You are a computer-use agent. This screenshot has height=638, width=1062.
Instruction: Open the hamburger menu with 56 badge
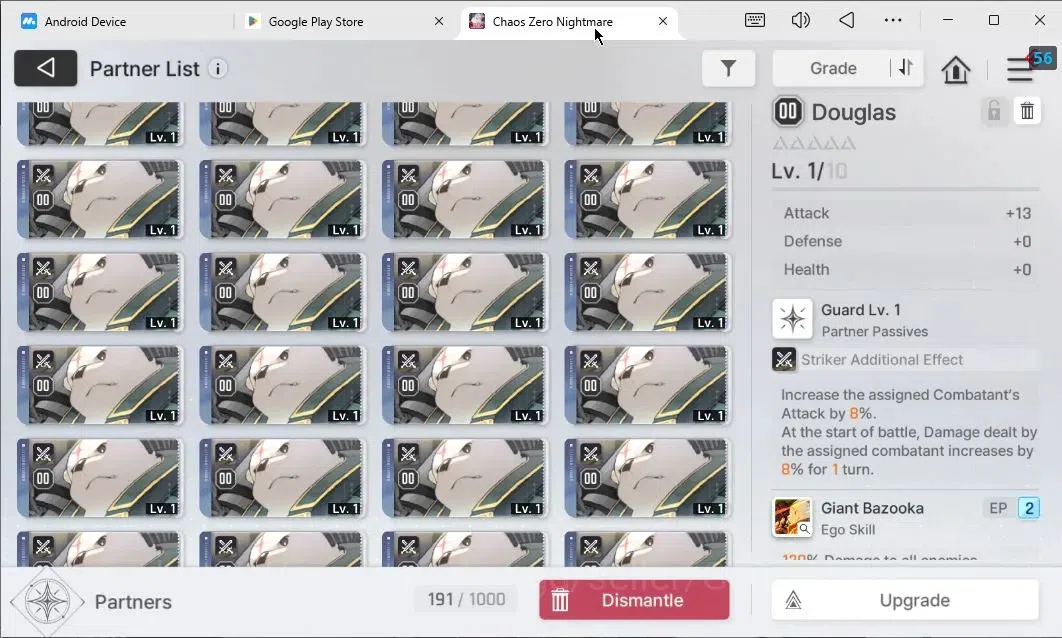[1020, 68]
